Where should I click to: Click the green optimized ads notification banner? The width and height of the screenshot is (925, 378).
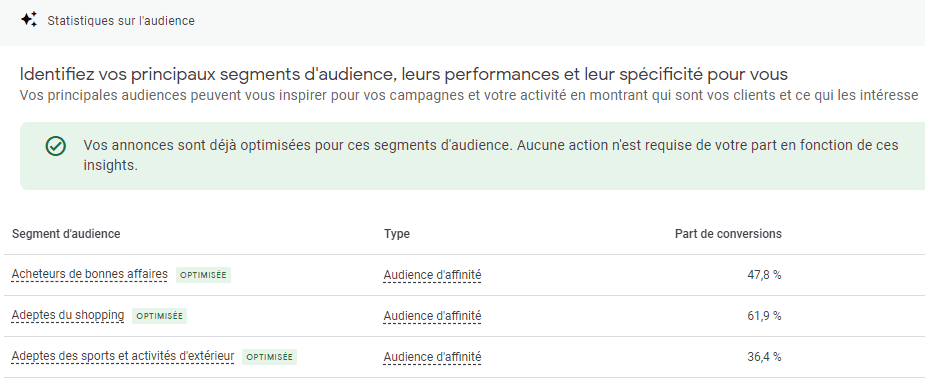pos(472,156)
